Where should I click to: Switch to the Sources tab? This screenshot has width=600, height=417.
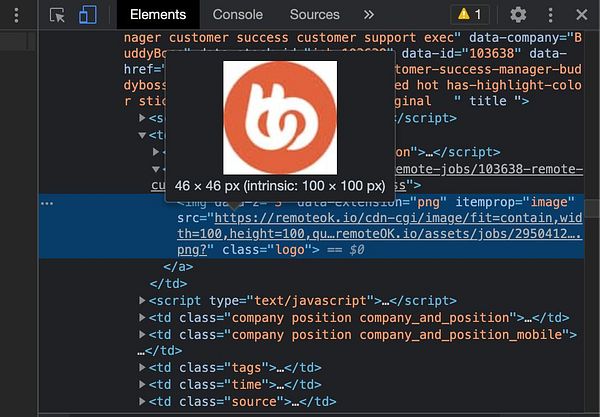click(x=315, y=15)
